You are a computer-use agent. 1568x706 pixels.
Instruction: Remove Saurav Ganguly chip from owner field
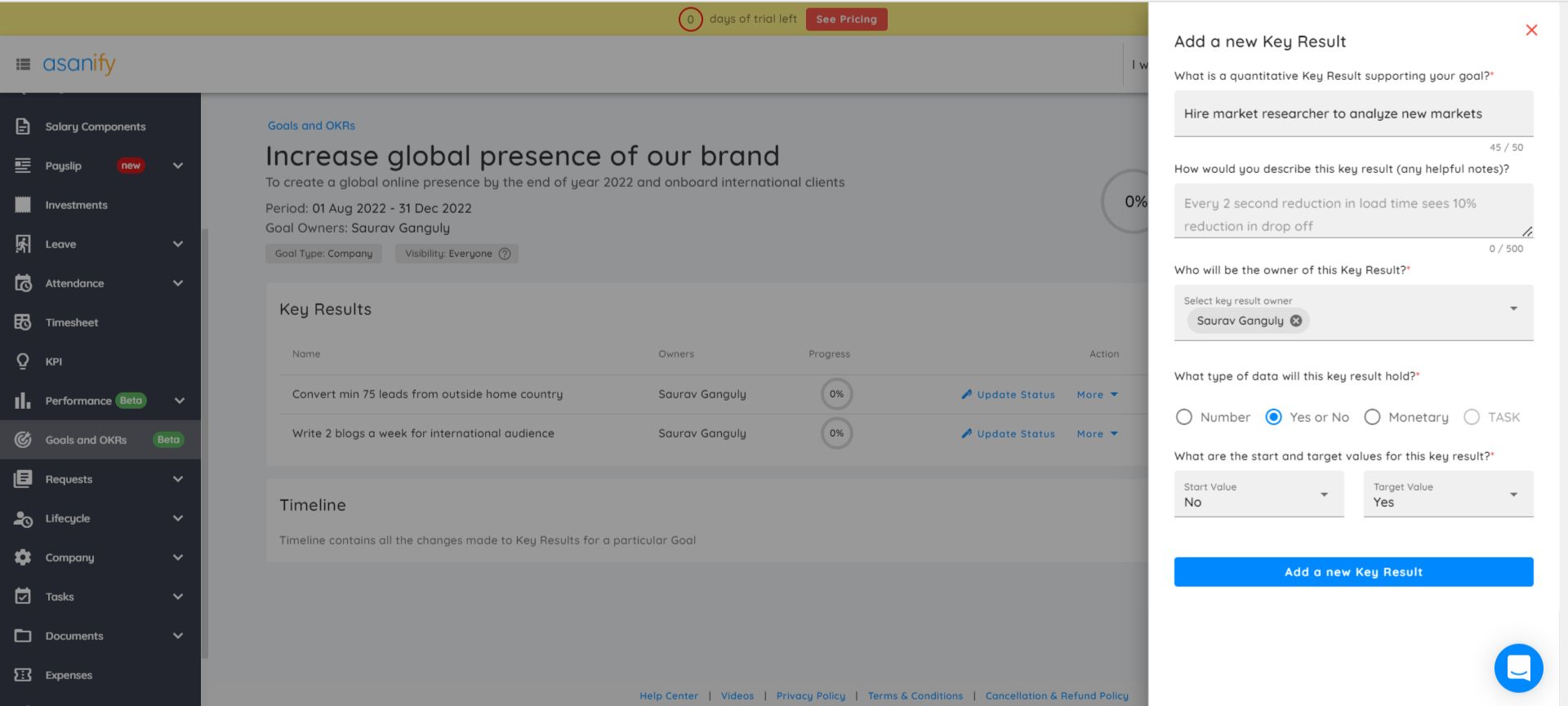point(1296,321)
